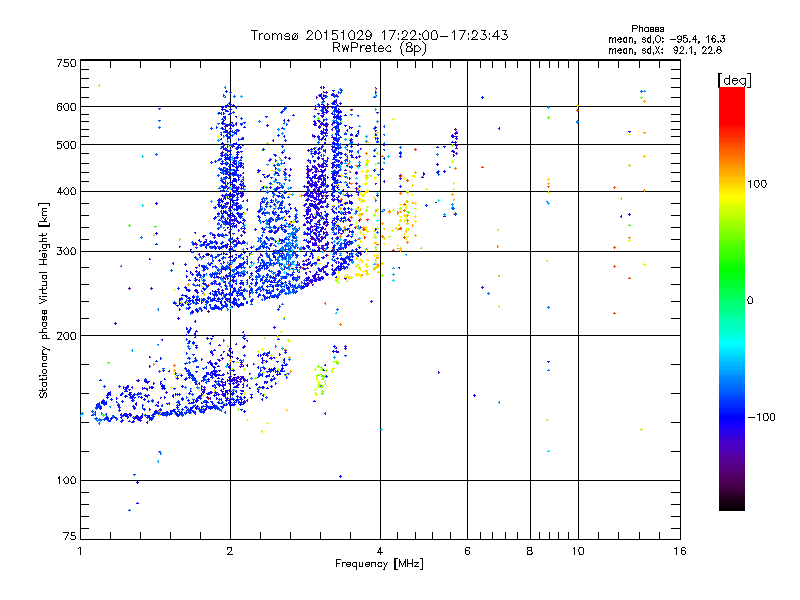This screenshot has height=600, width=800.
Task: Click 'Stationary phase Virtual Height [km]' axis label
Action: click(x=44, y=300)
